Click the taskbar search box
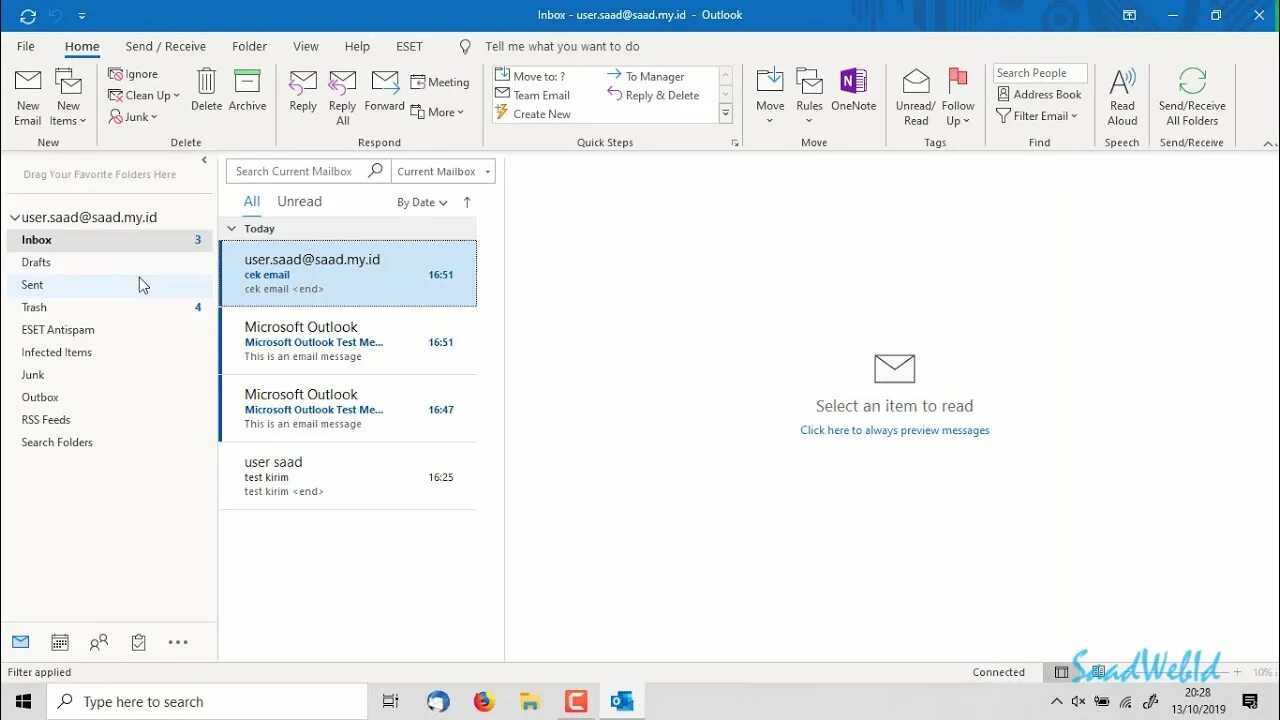 (208, 701)
